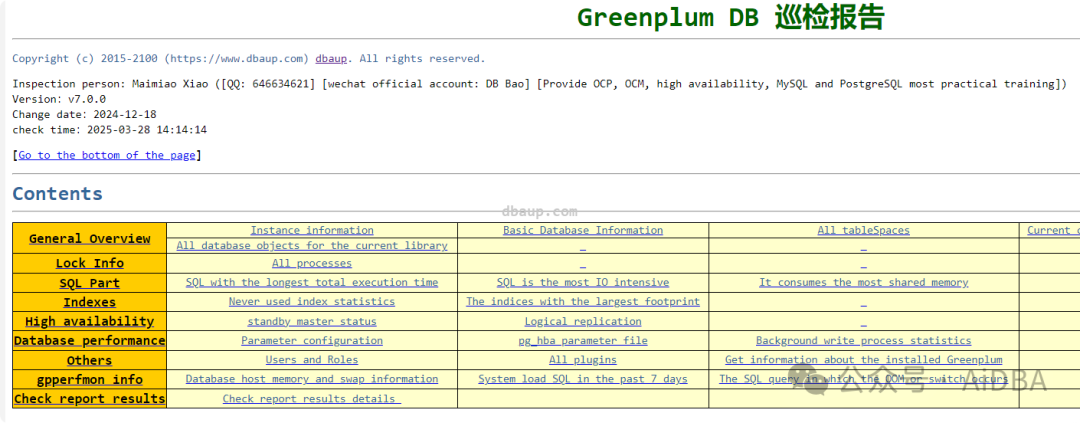Open the dbaup link in copyright line

tap(331, 59)
